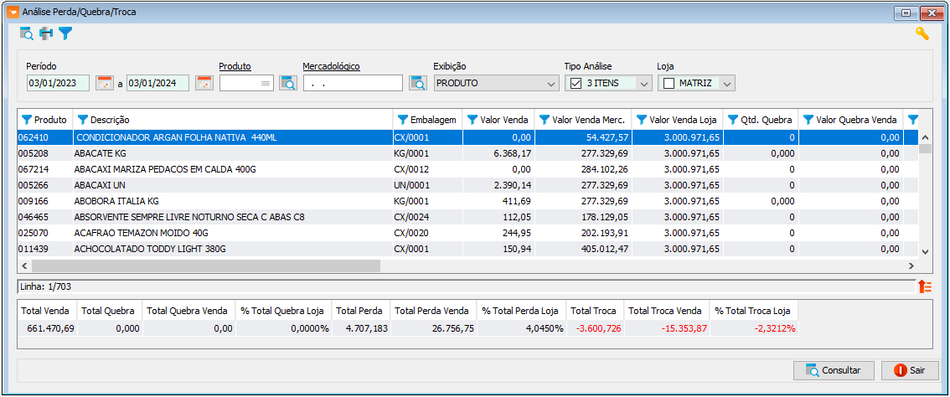Viewport: 950px width, 397px height.
Task: Click the printer icon in the toolbar
Action: (x=46, y=34)
